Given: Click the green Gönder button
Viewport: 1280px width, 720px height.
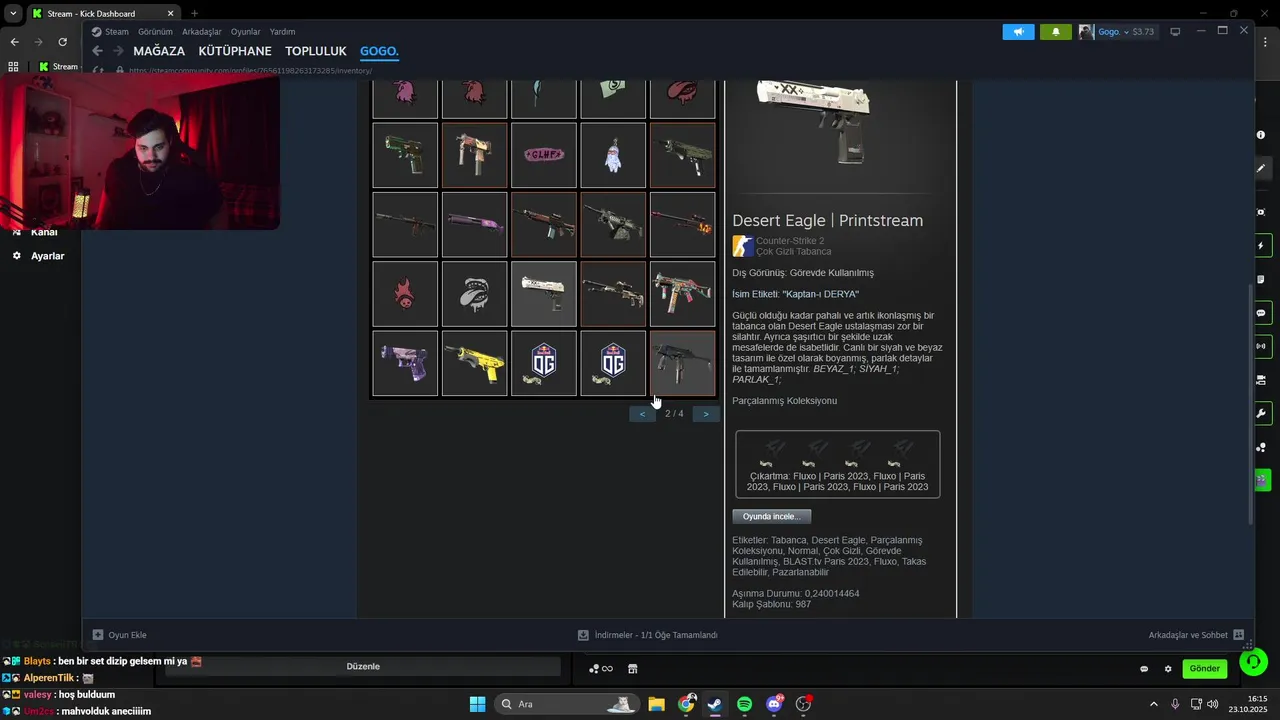Looking at the screenshot, I should tap(1205, 669).
